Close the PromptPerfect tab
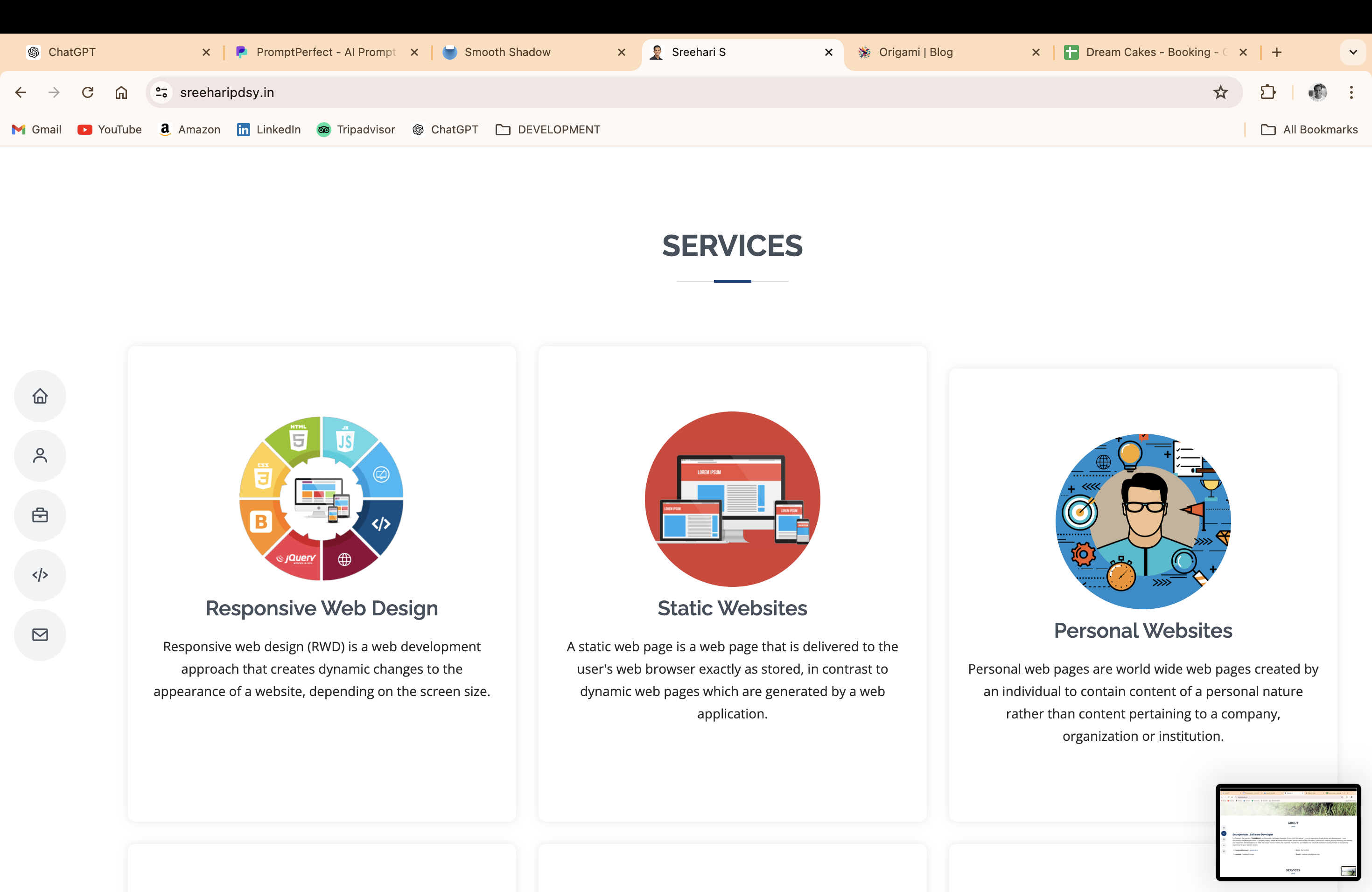1372x892 pixels. click(414, 52)
